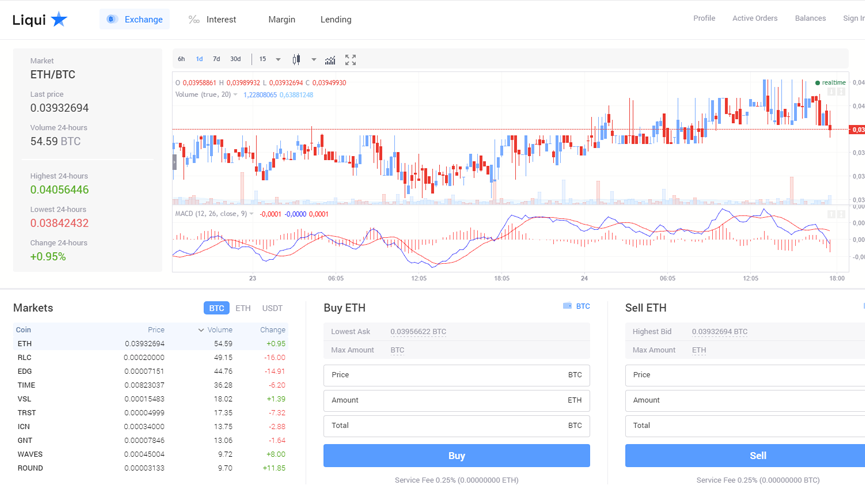The width and height of the screenshot is (865, 487).
Task: Click the Sell button
Action: tap(745, 456)
